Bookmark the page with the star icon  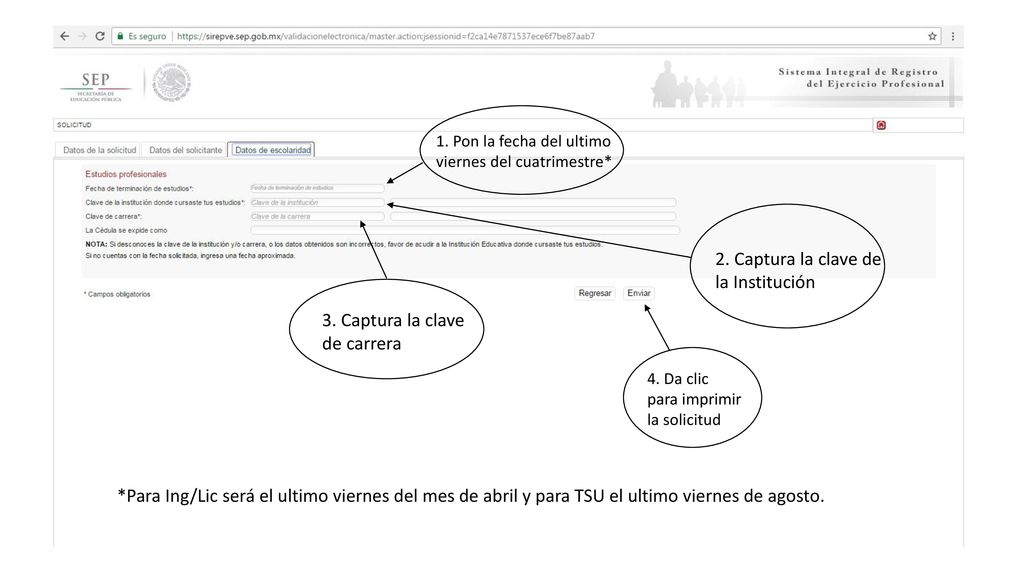932,36
